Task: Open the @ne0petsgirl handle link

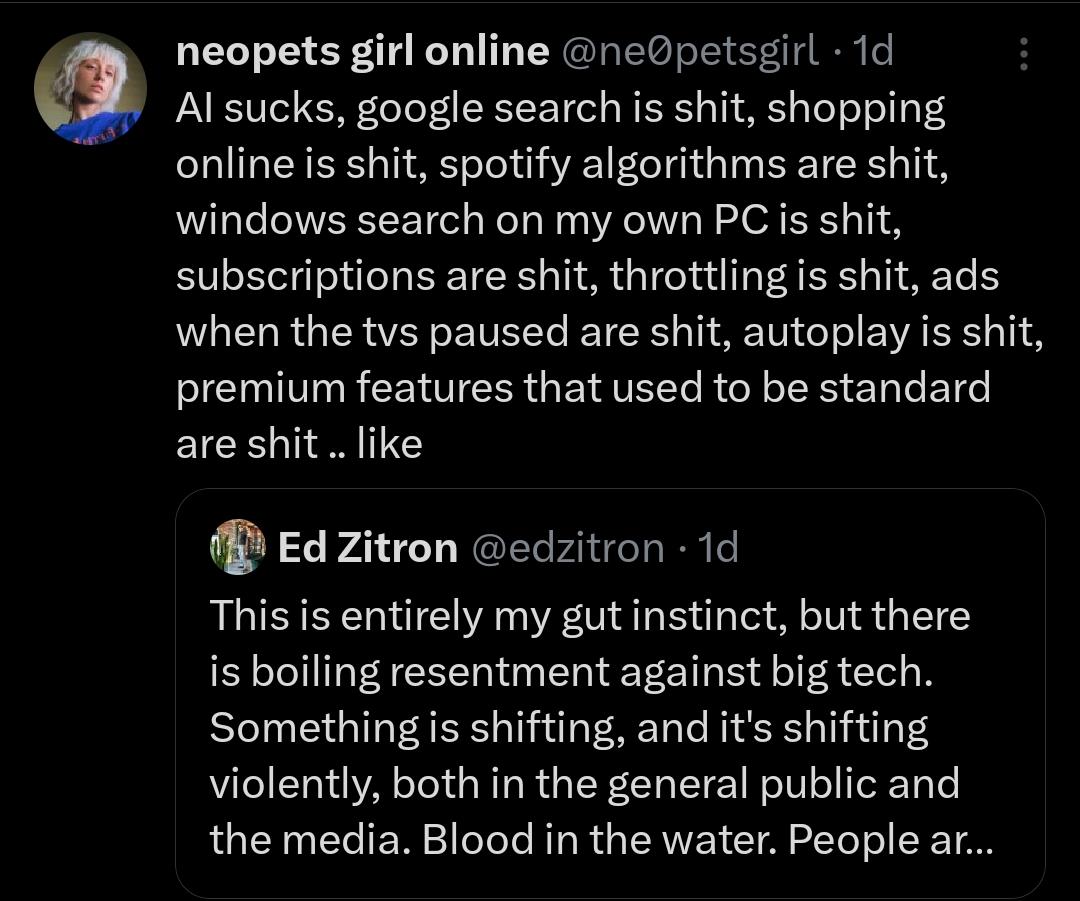Action: click(x=690, y=52)
